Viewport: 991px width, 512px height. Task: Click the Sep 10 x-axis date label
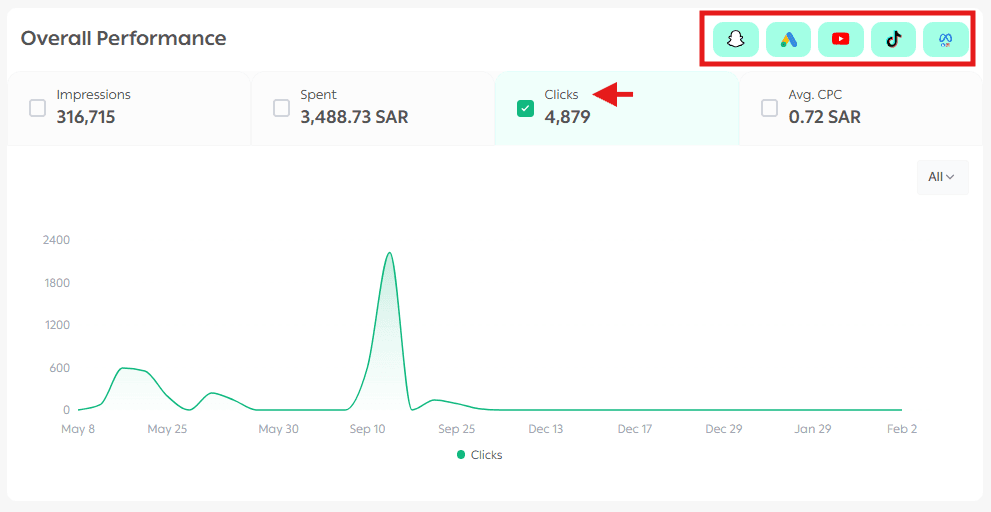click(x=367, y=429)
